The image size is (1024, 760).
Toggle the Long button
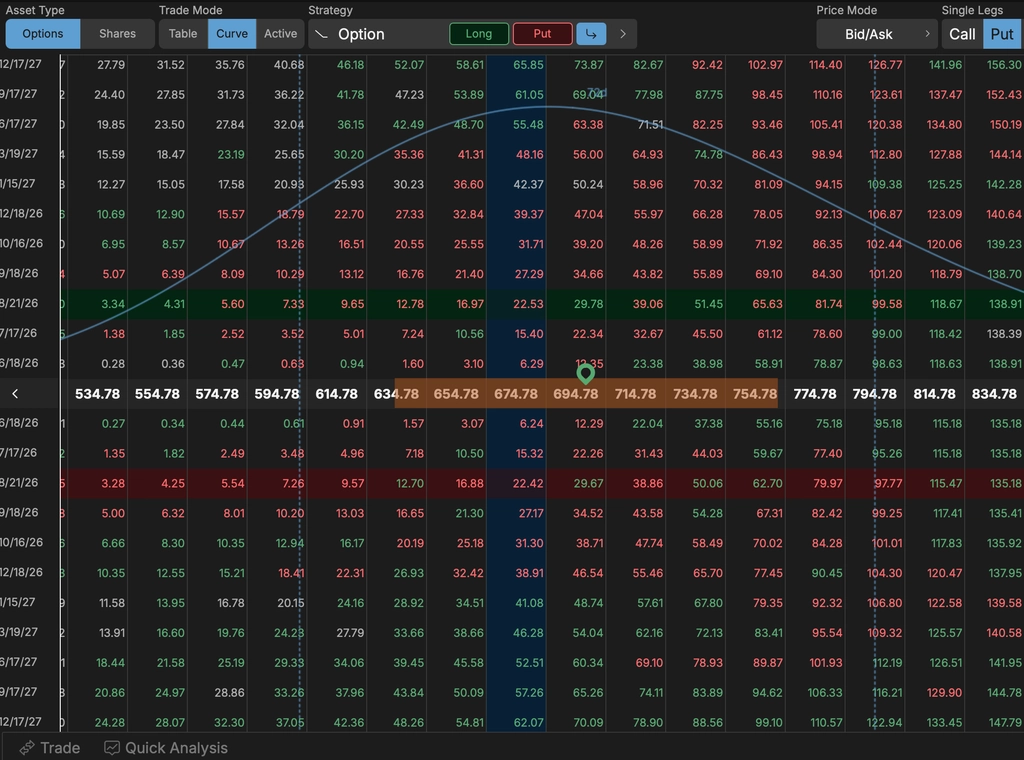(479, 34)
